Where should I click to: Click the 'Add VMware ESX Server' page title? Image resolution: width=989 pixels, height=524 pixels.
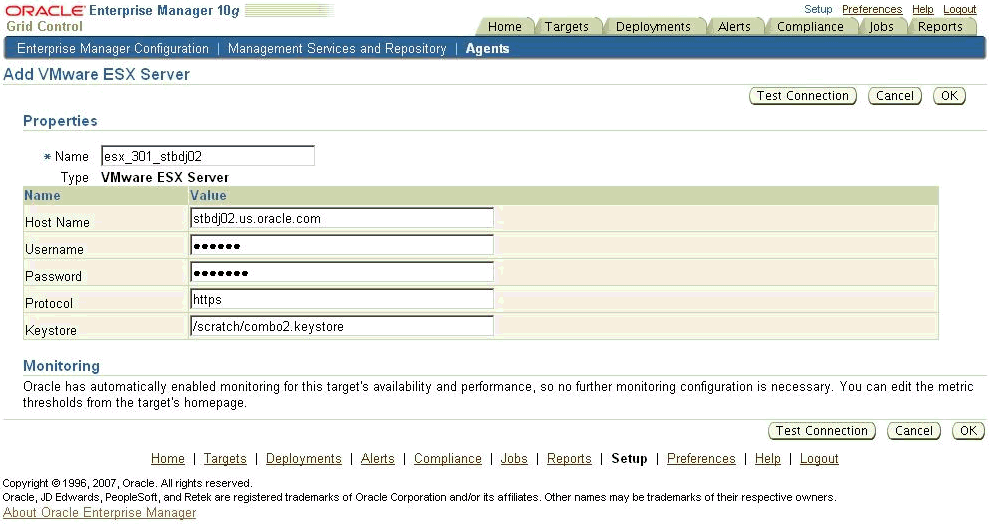tap(97, 74)
